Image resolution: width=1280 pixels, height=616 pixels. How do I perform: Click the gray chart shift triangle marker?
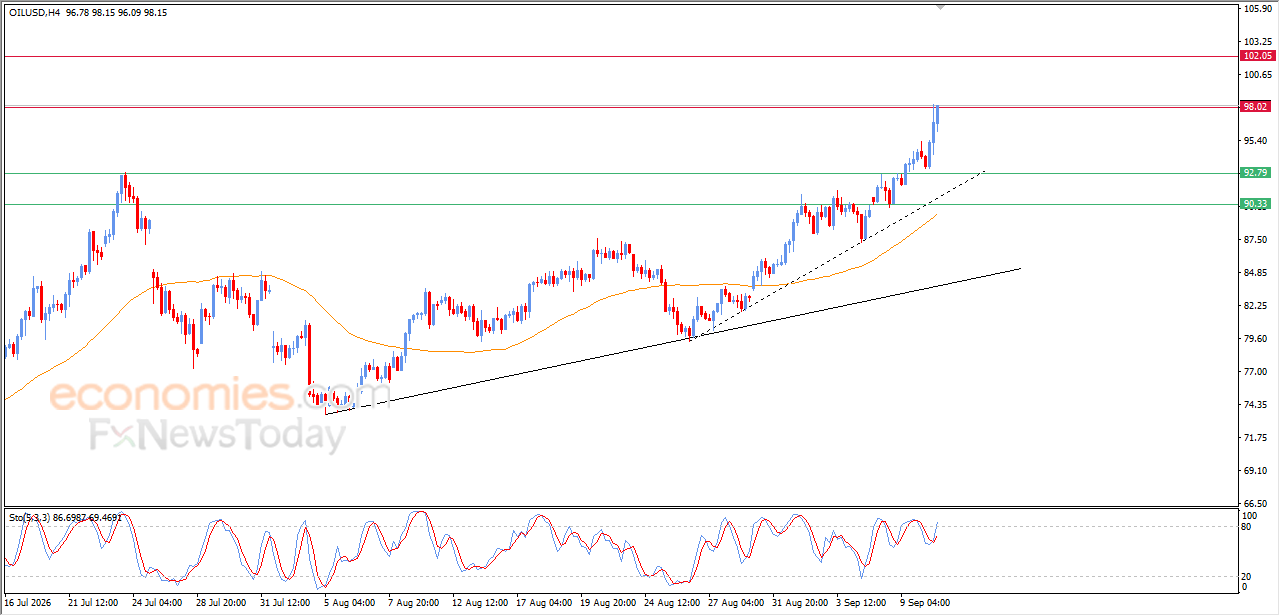coord(940,6)
